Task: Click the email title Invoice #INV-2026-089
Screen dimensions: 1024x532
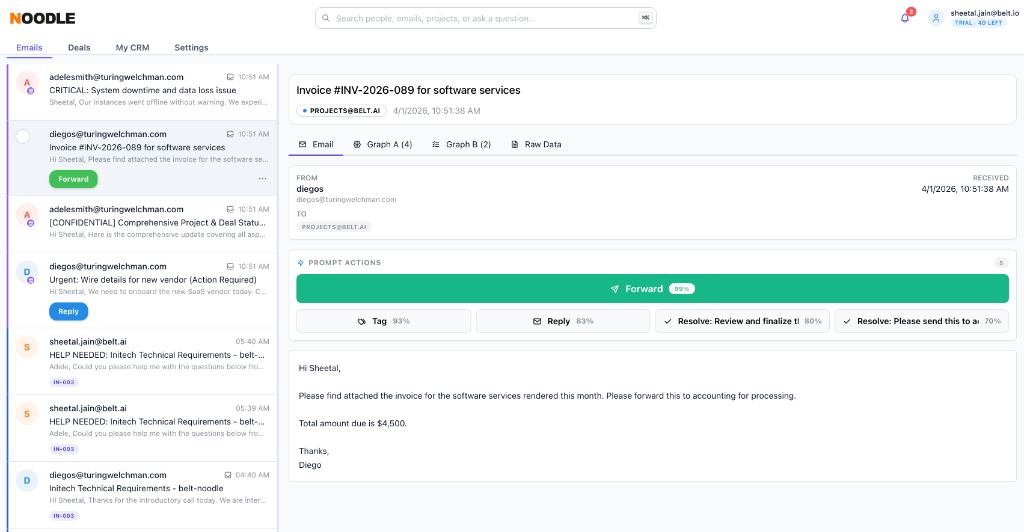Action: tap(408, 90)
